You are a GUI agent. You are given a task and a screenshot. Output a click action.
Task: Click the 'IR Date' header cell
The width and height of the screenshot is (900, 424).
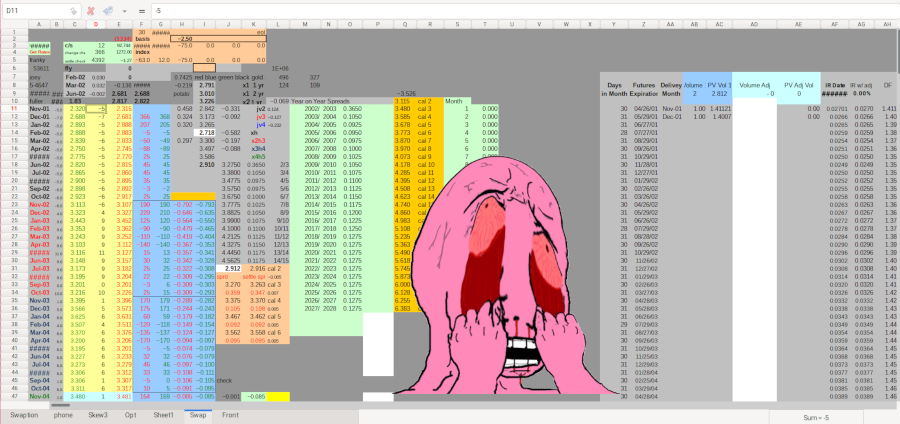[835, 85]
